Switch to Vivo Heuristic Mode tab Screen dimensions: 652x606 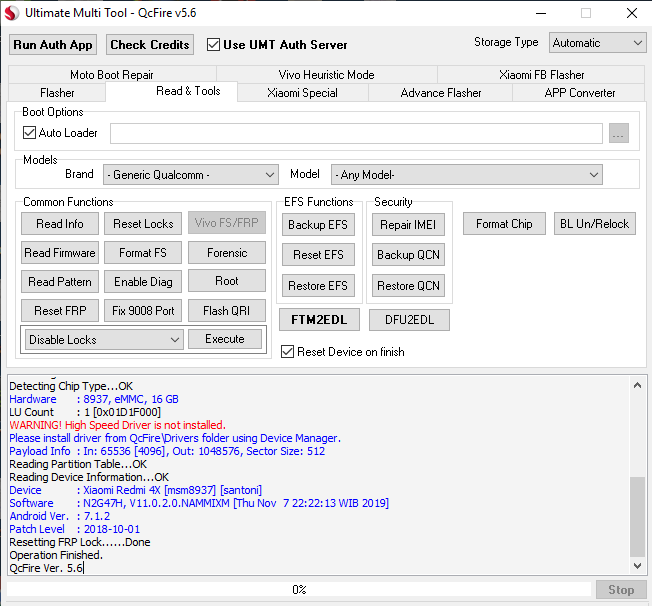[x=326, y=74]
